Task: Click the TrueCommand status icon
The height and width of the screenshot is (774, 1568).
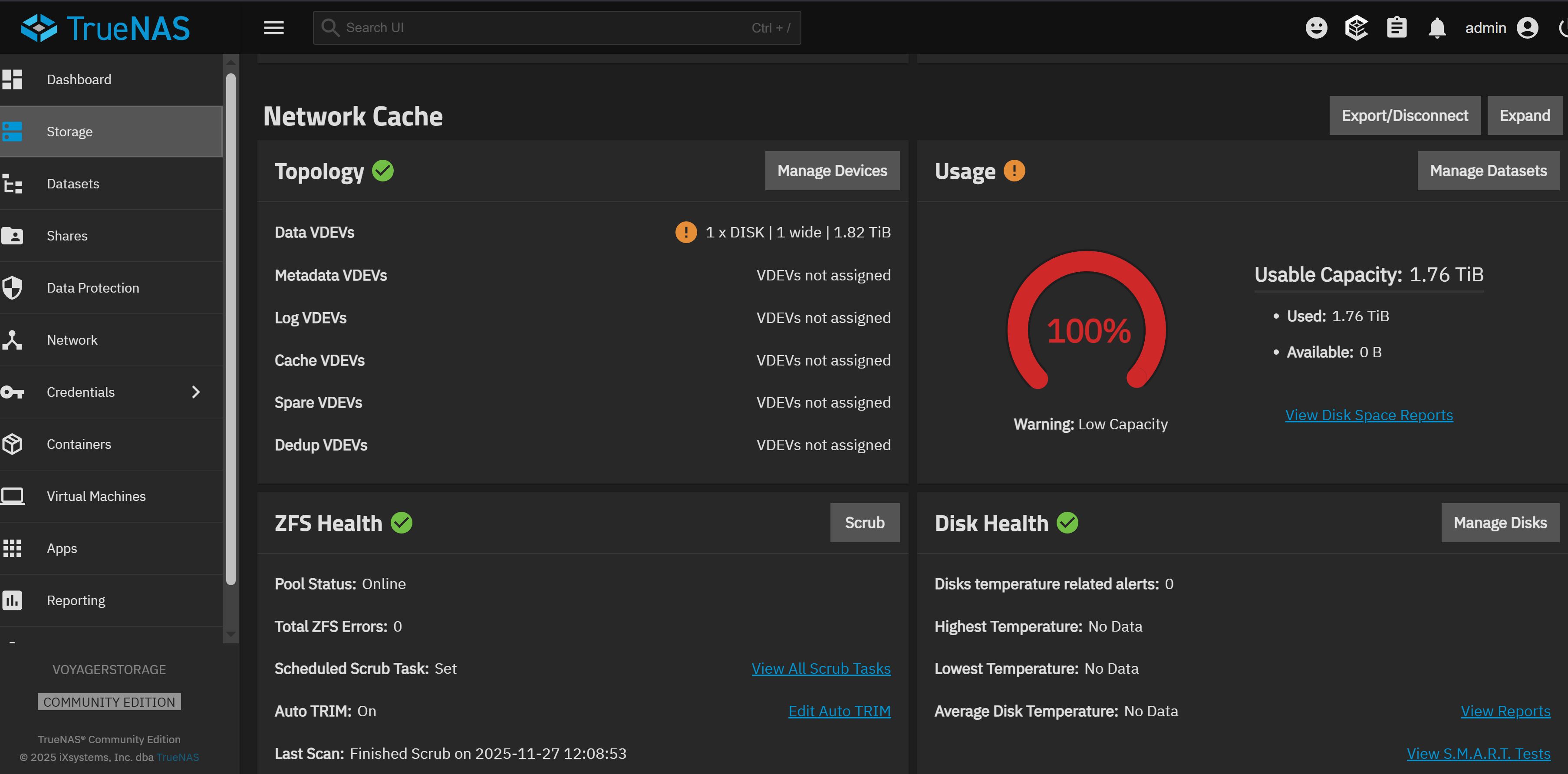Action: pos(1356,28)
